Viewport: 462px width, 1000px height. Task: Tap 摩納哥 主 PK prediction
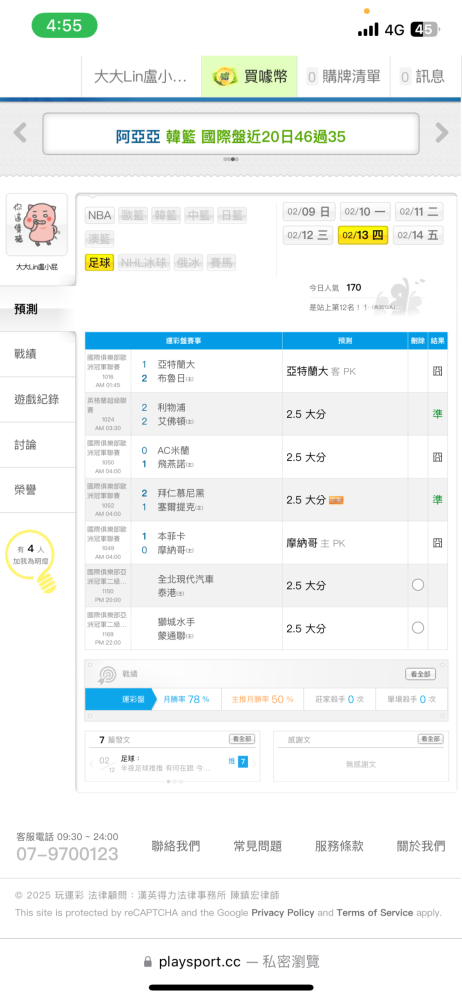316,543
